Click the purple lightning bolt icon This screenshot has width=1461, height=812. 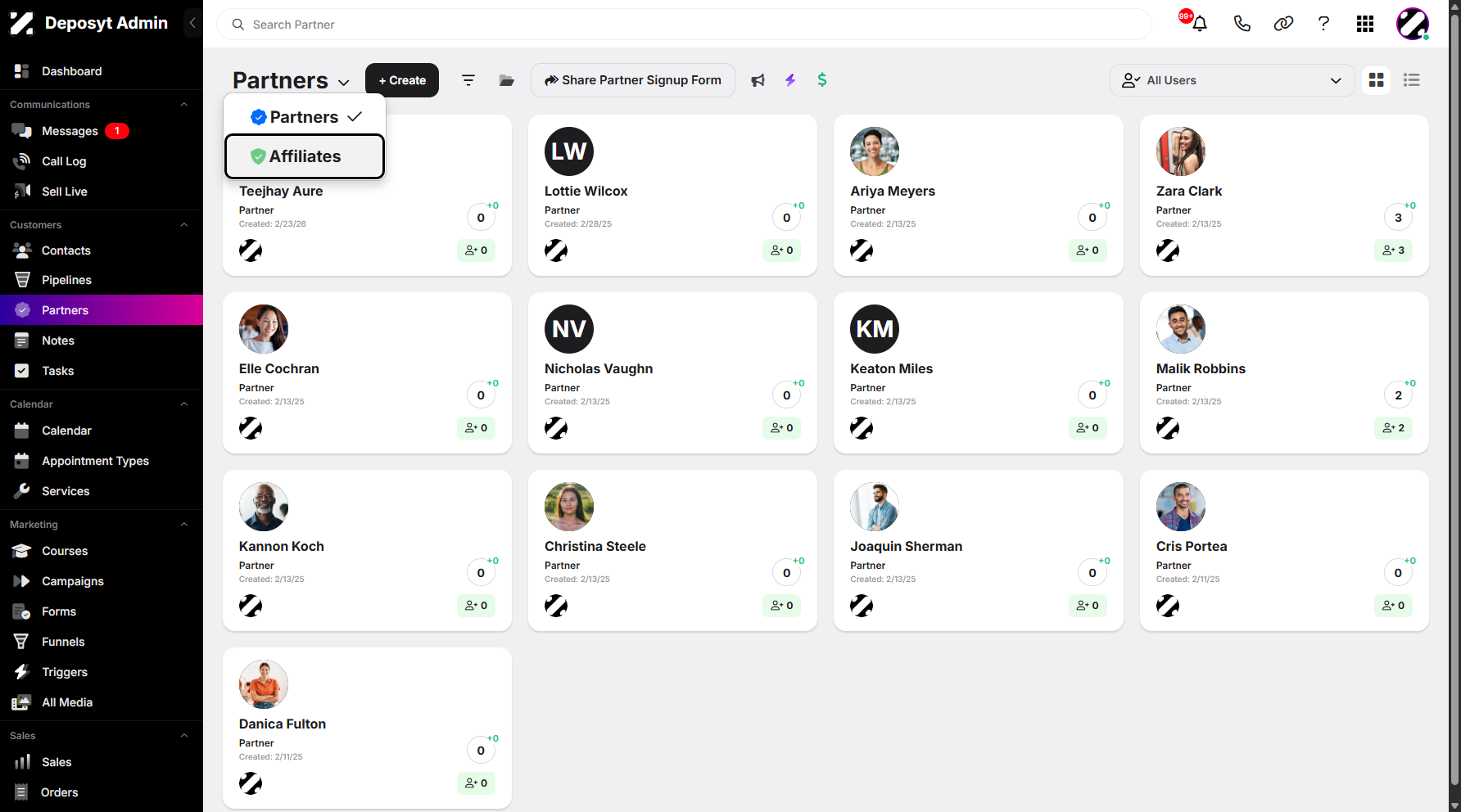(x=790, y=80)
